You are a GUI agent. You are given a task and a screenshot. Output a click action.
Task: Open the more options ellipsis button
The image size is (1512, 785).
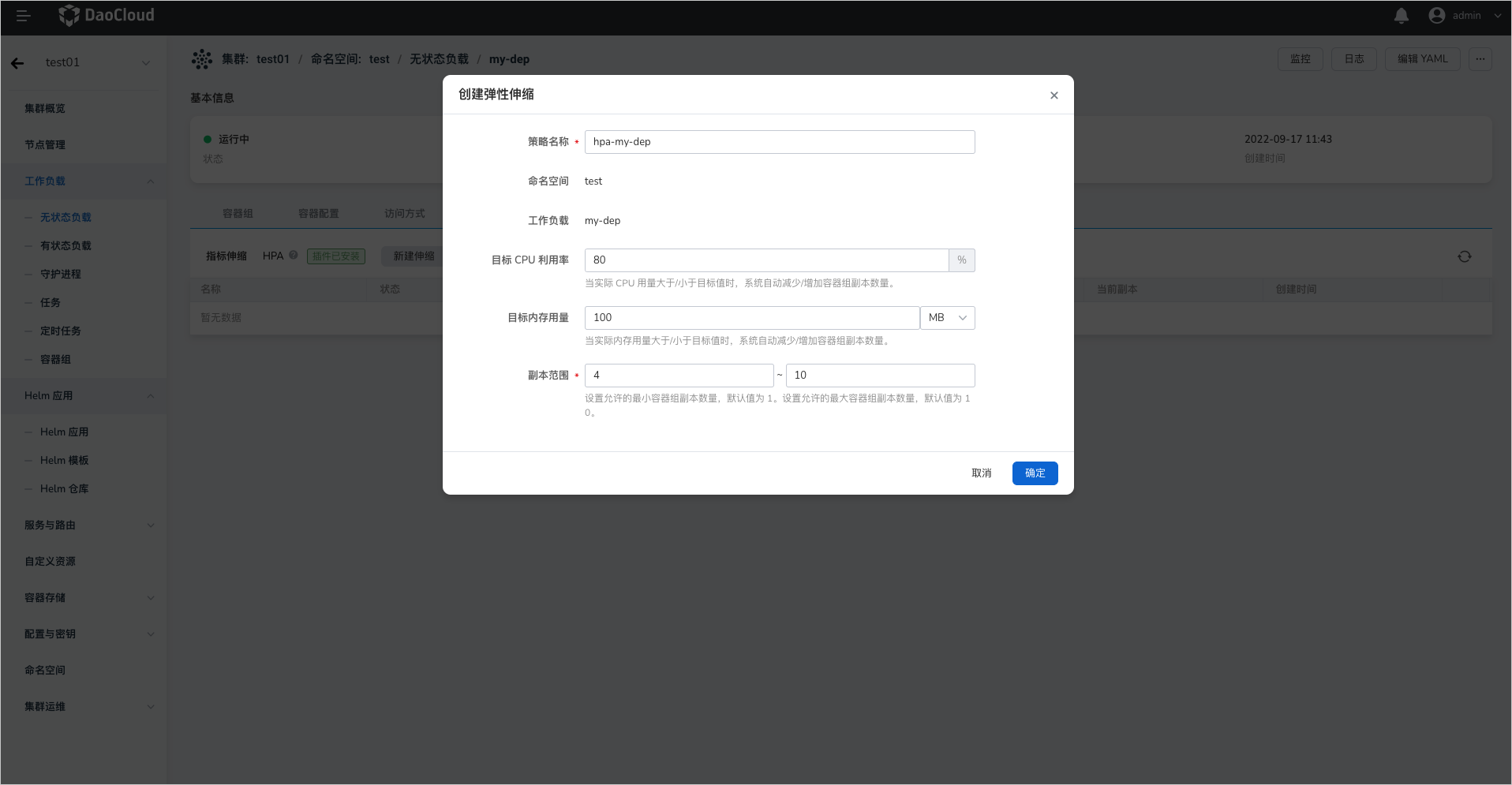[1480, 59]
